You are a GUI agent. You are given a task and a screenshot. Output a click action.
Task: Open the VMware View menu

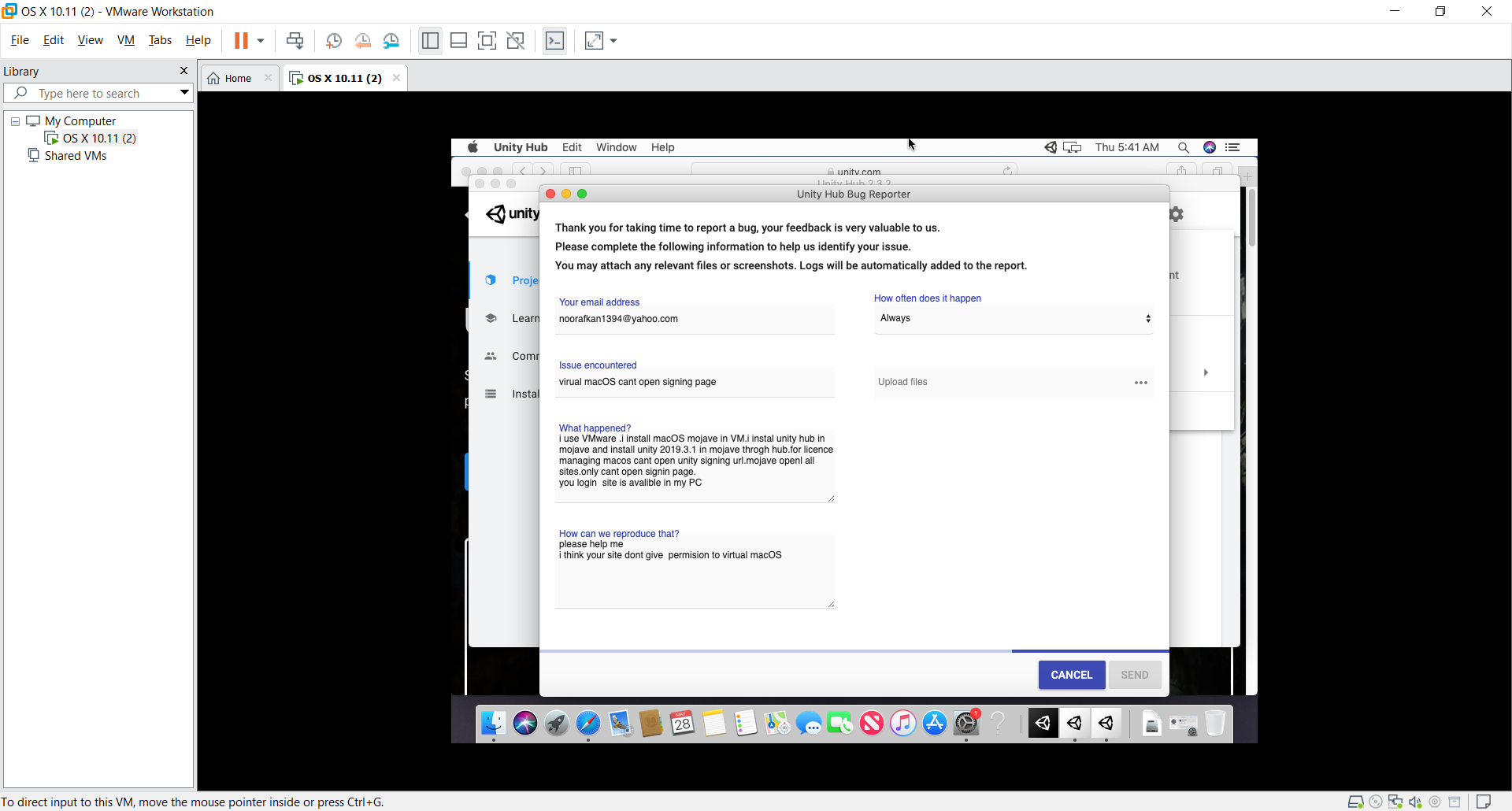[x=90, y=40]
